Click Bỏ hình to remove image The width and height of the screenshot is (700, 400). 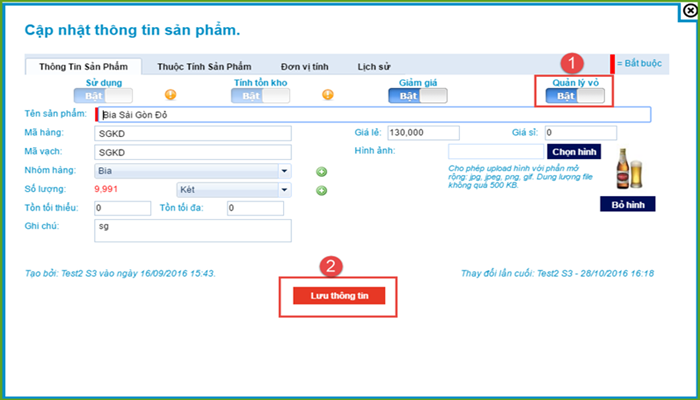tap(626, 205)
